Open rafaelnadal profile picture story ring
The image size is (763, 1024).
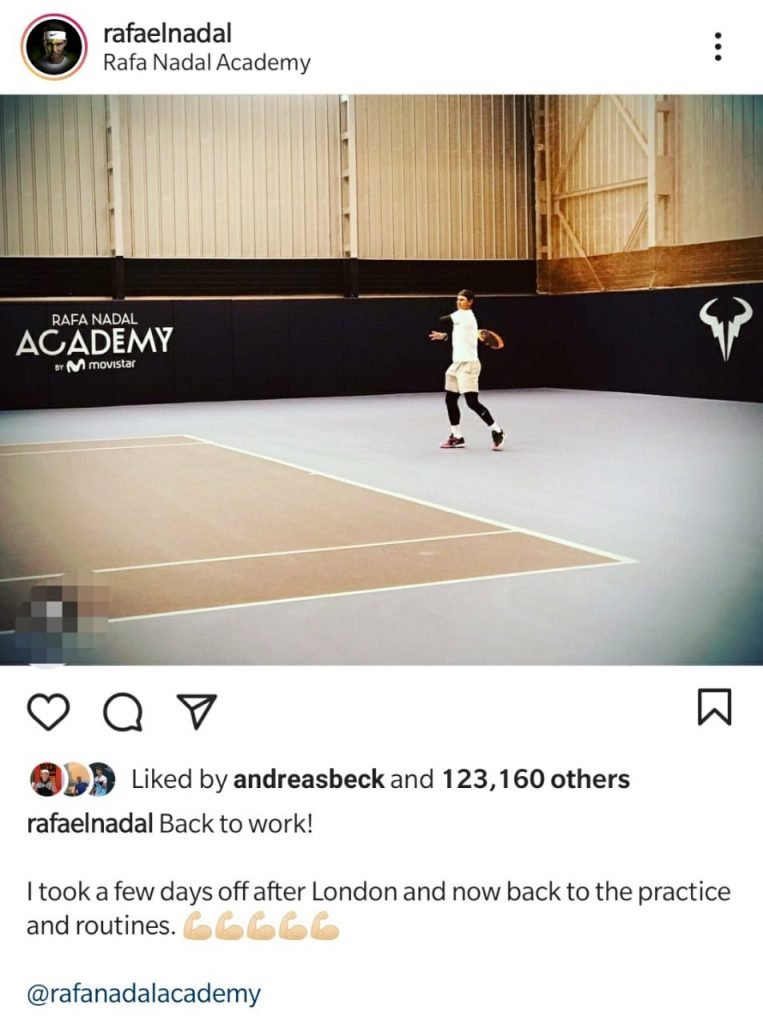pyautogui.click(x=54, y=47)
